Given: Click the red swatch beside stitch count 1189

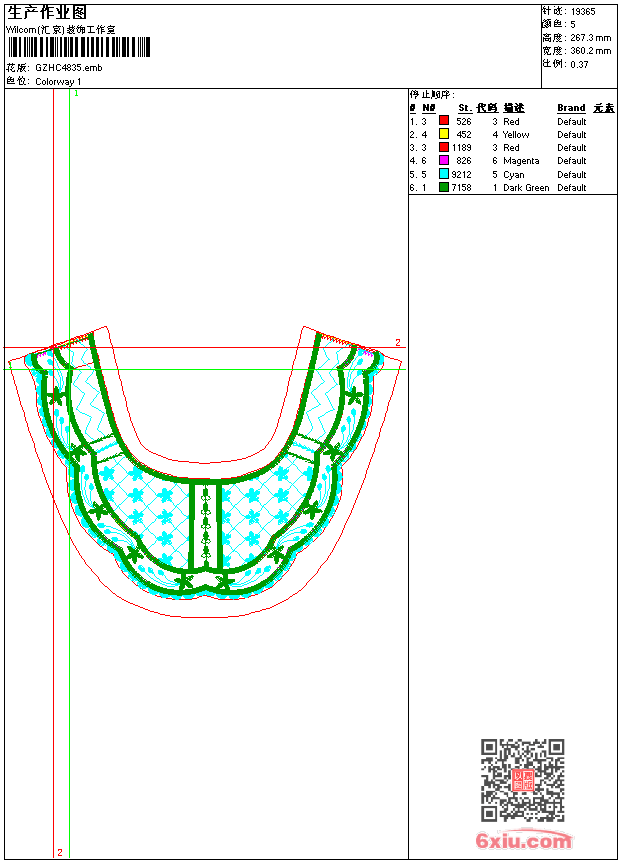Looking at the screenshot, I should coord(444,147).
